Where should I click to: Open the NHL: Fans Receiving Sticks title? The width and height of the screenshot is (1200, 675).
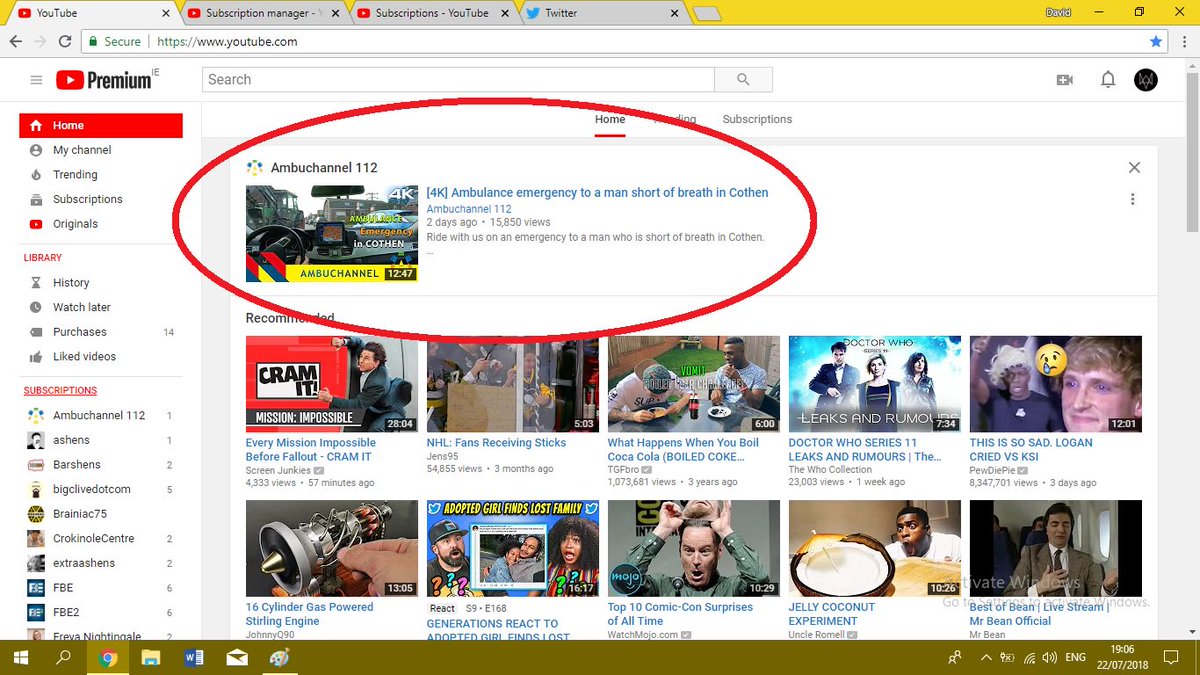496,443
